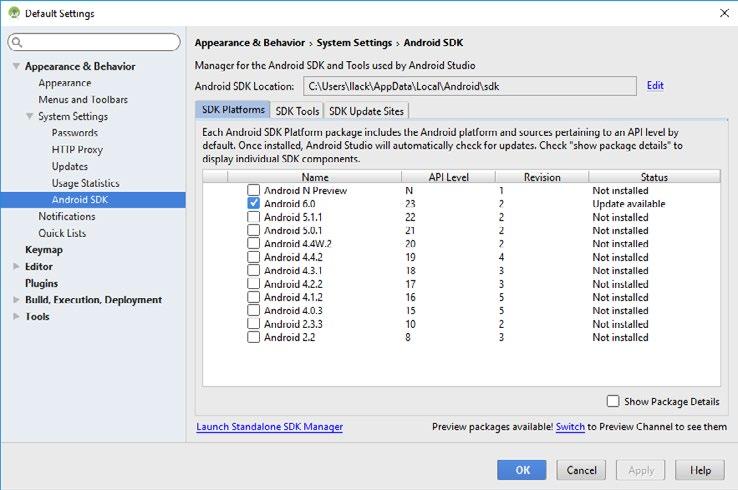This screenshot has height=490, width=738.
Task: Expand the Tools settings section
Action: point(16,317)
